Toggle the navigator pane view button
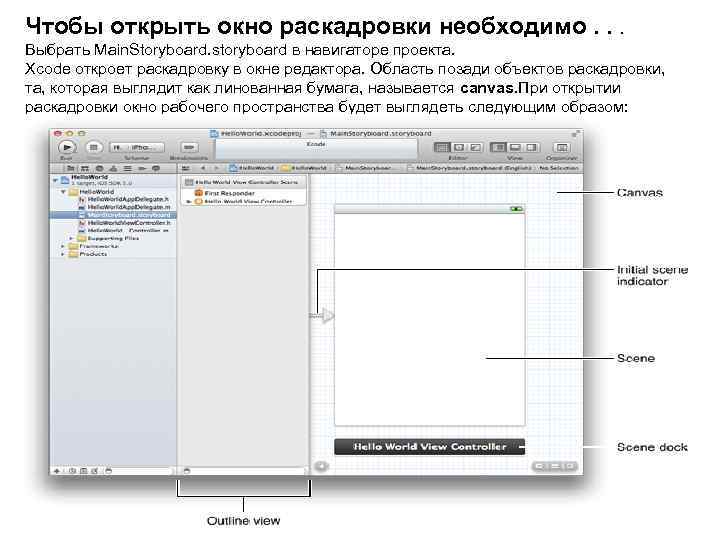 [498, 147]
